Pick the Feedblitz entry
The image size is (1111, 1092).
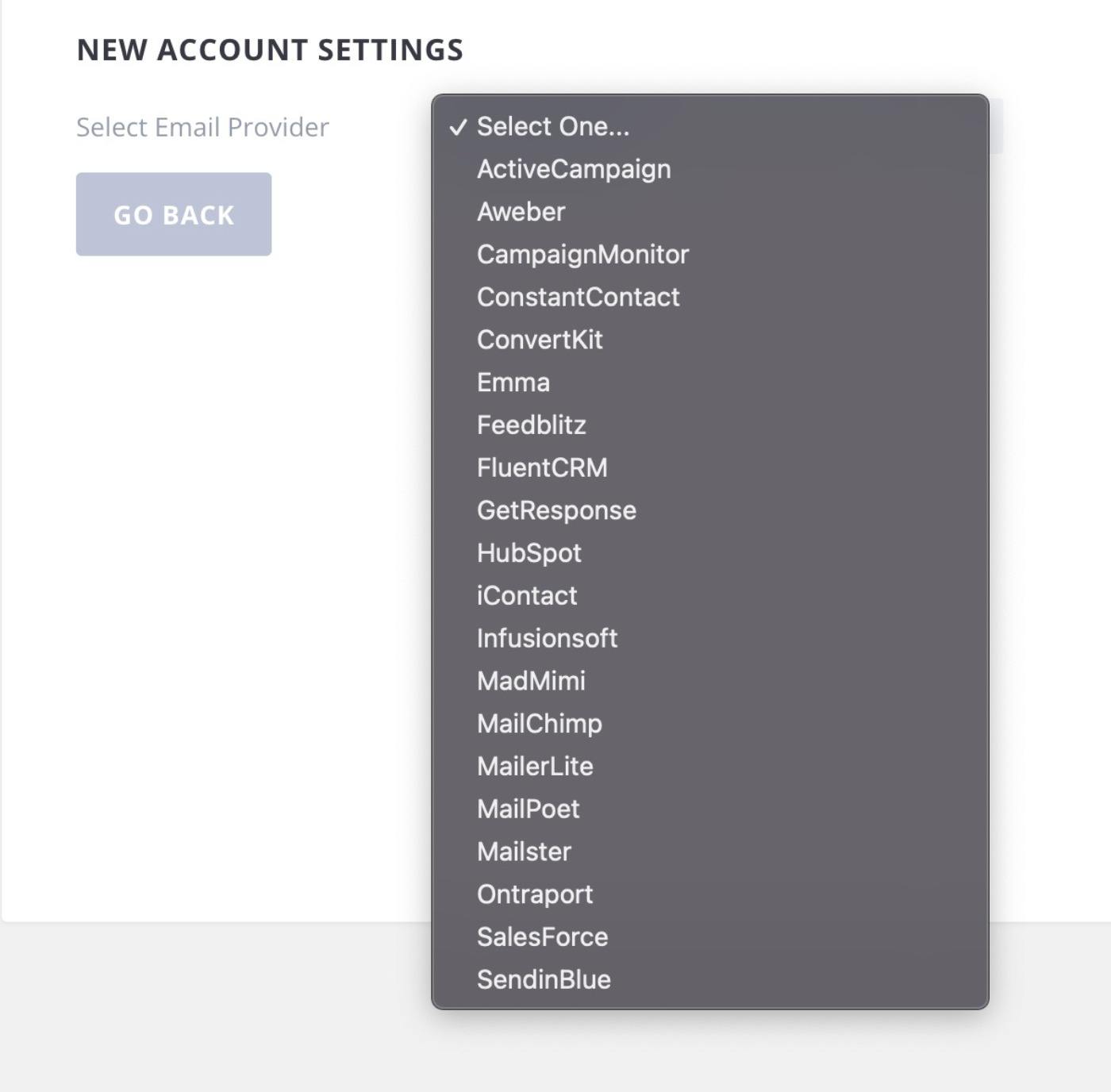click(x=710, y=425)
